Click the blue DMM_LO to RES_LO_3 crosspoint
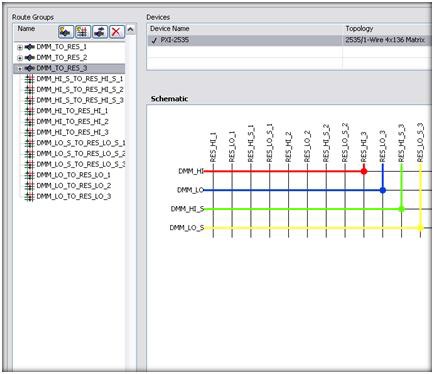The image size is (434, 374). (383, 190)
